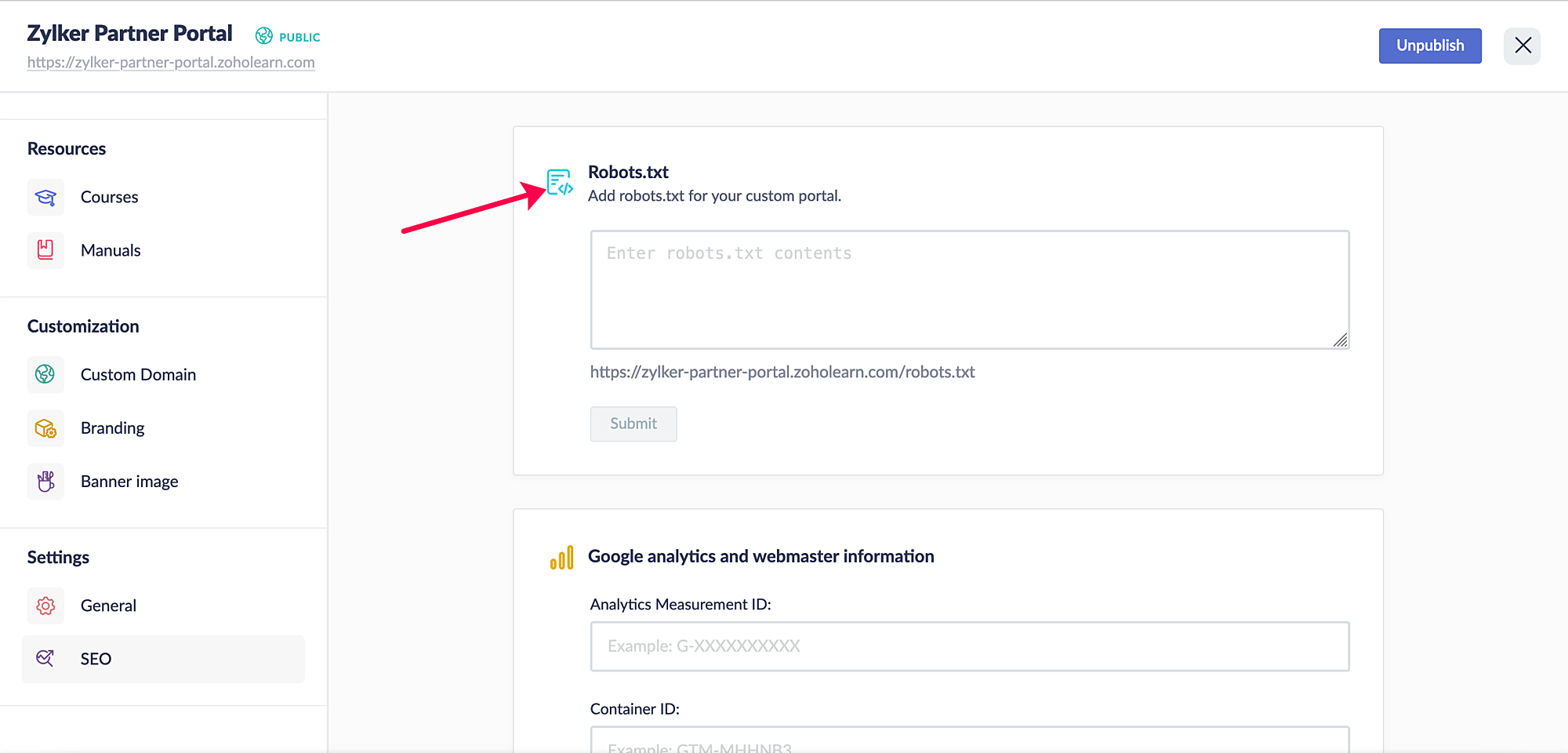The image size is (1568, 753).
Task: Click the public globe icon near title
Action: tap(264, 36)
